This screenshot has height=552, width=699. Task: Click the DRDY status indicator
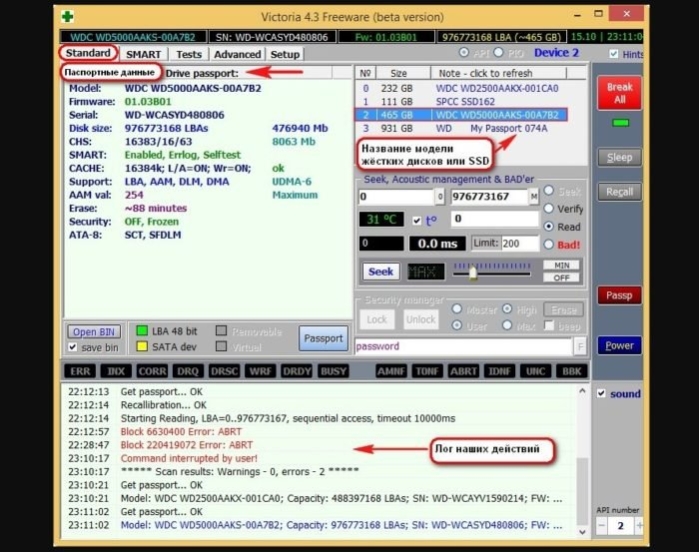[296, 371]
